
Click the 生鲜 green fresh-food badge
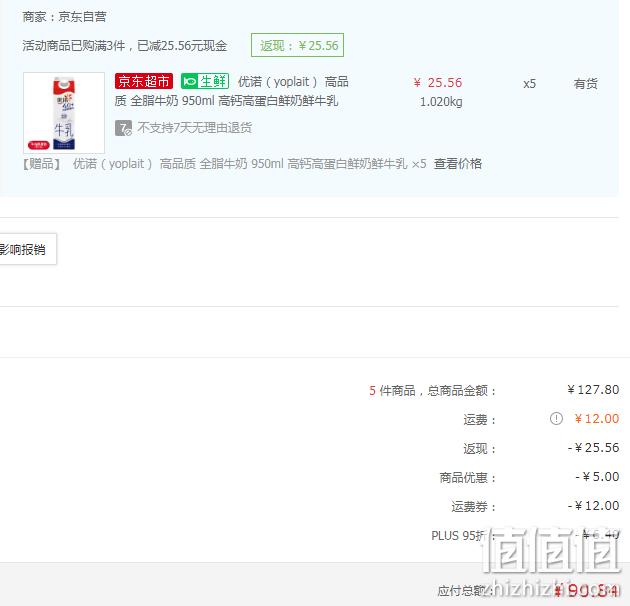pos(205,81)
